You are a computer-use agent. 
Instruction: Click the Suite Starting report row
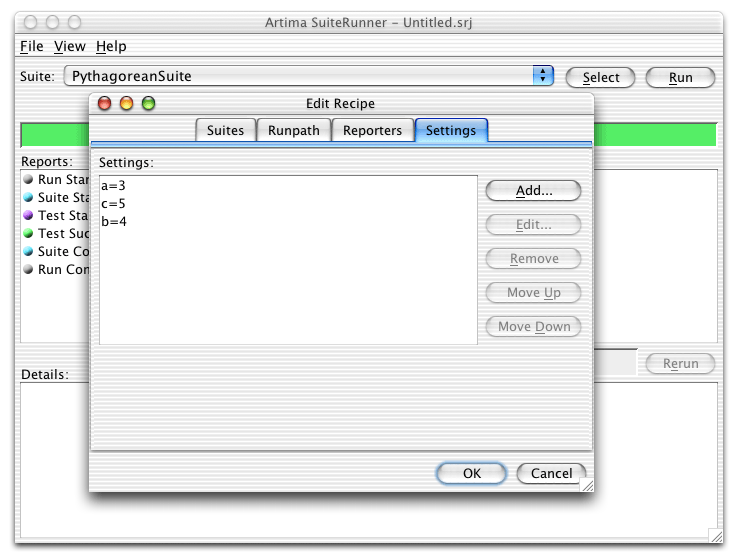tap(56, 197)
